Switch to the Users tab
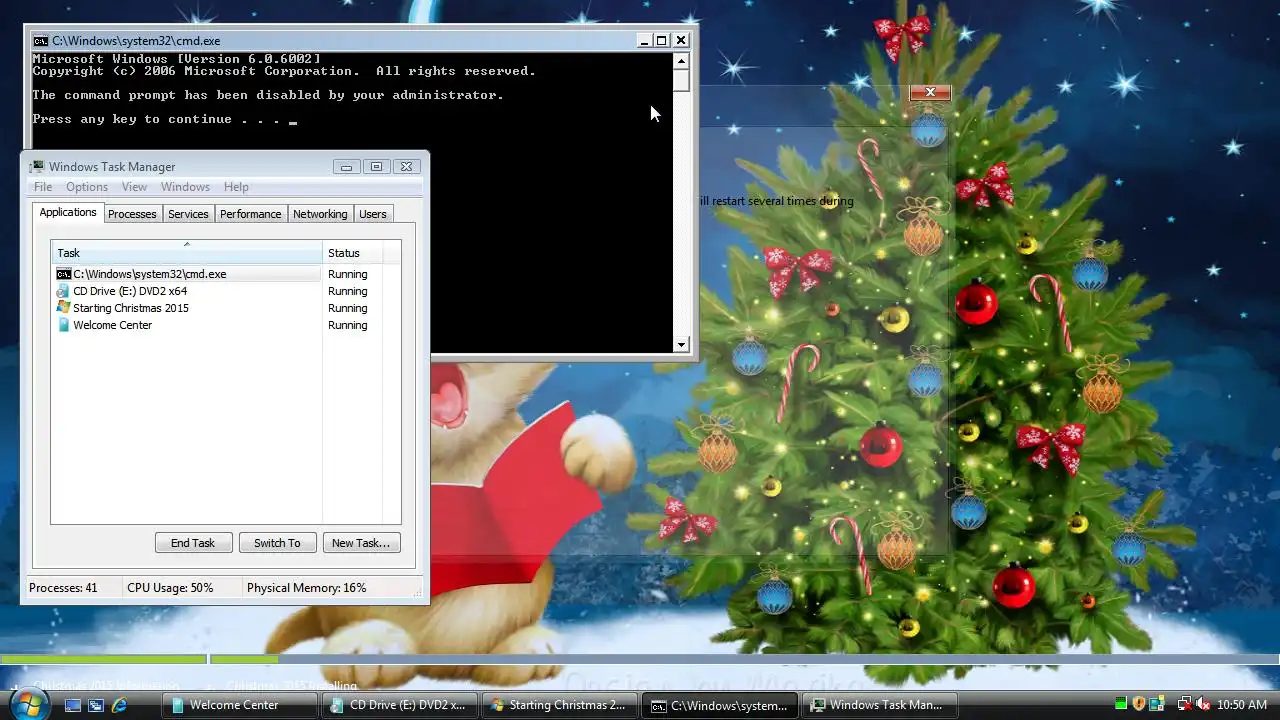The width and height of the screenshot is (1280, 720). 373,214
